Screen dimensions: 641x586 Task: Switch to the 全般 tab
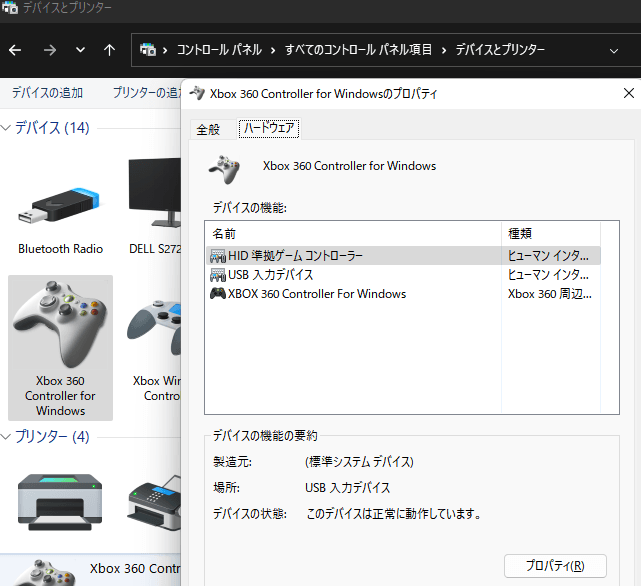[208, 129]
